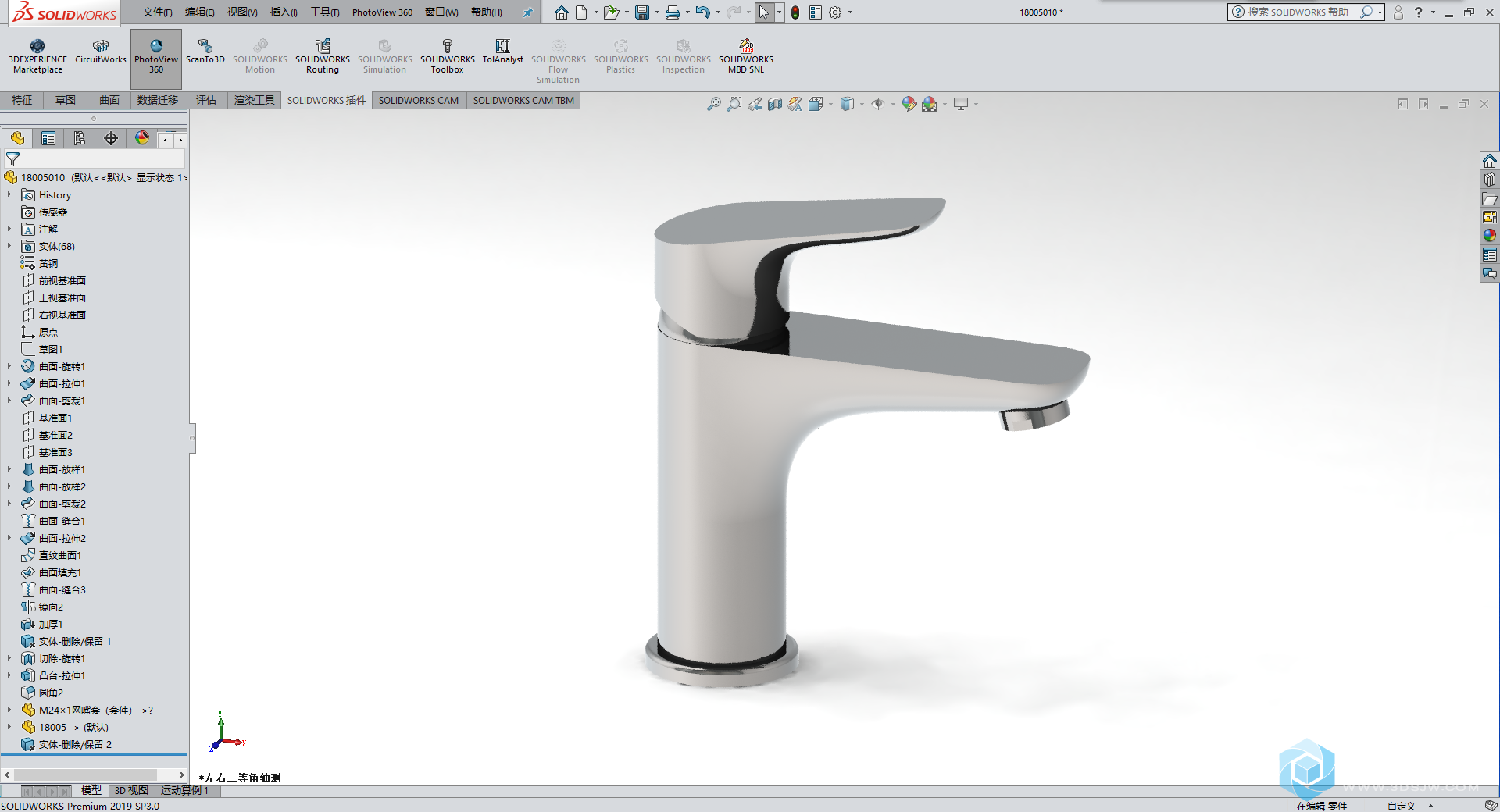Screen dimensions: 1500x812
Task: Enable SOLIDWORKS Plastics add-in
Action: (x=620, y=56)
